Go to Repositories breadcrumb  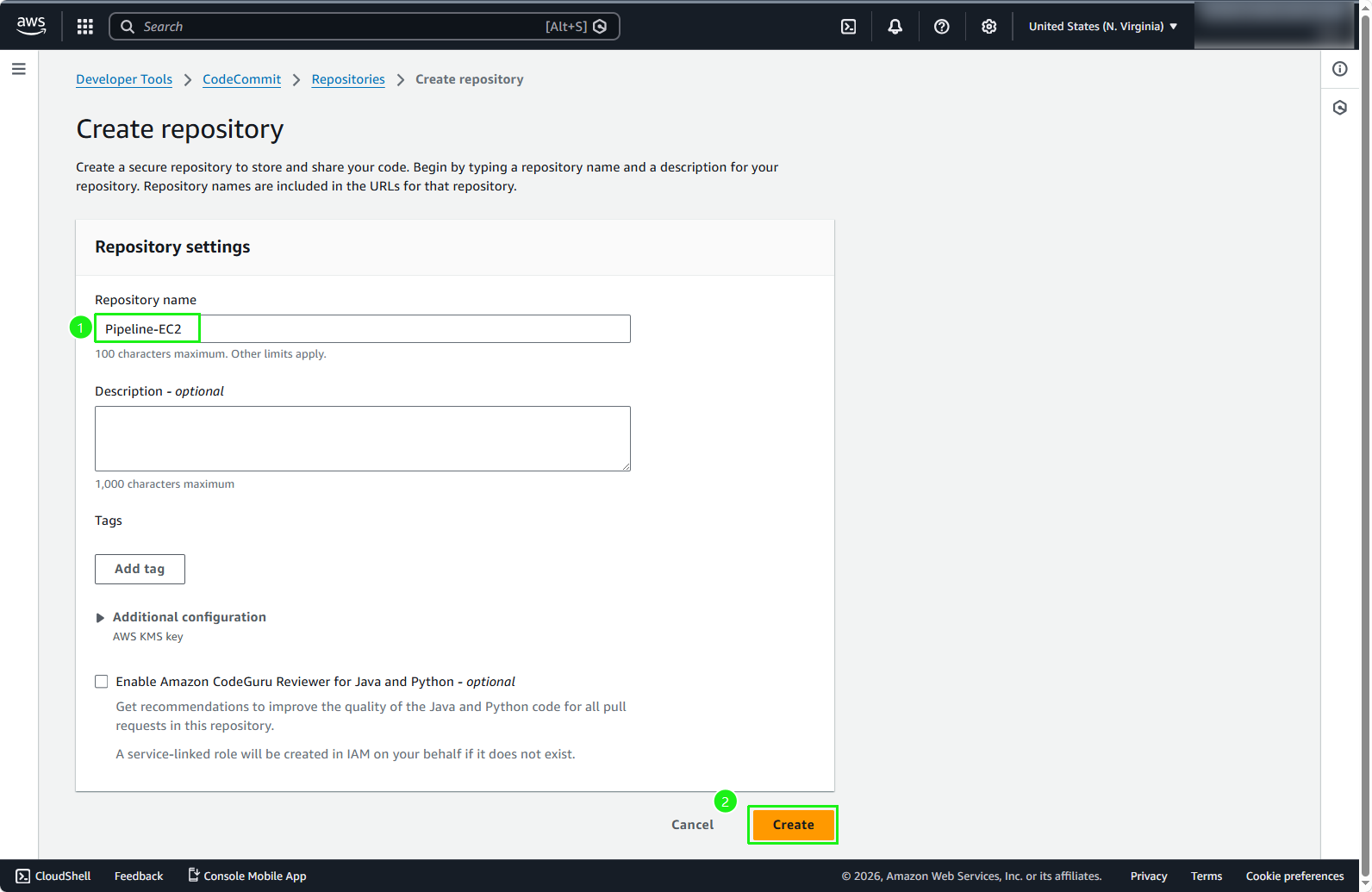[x=348, y=79]
